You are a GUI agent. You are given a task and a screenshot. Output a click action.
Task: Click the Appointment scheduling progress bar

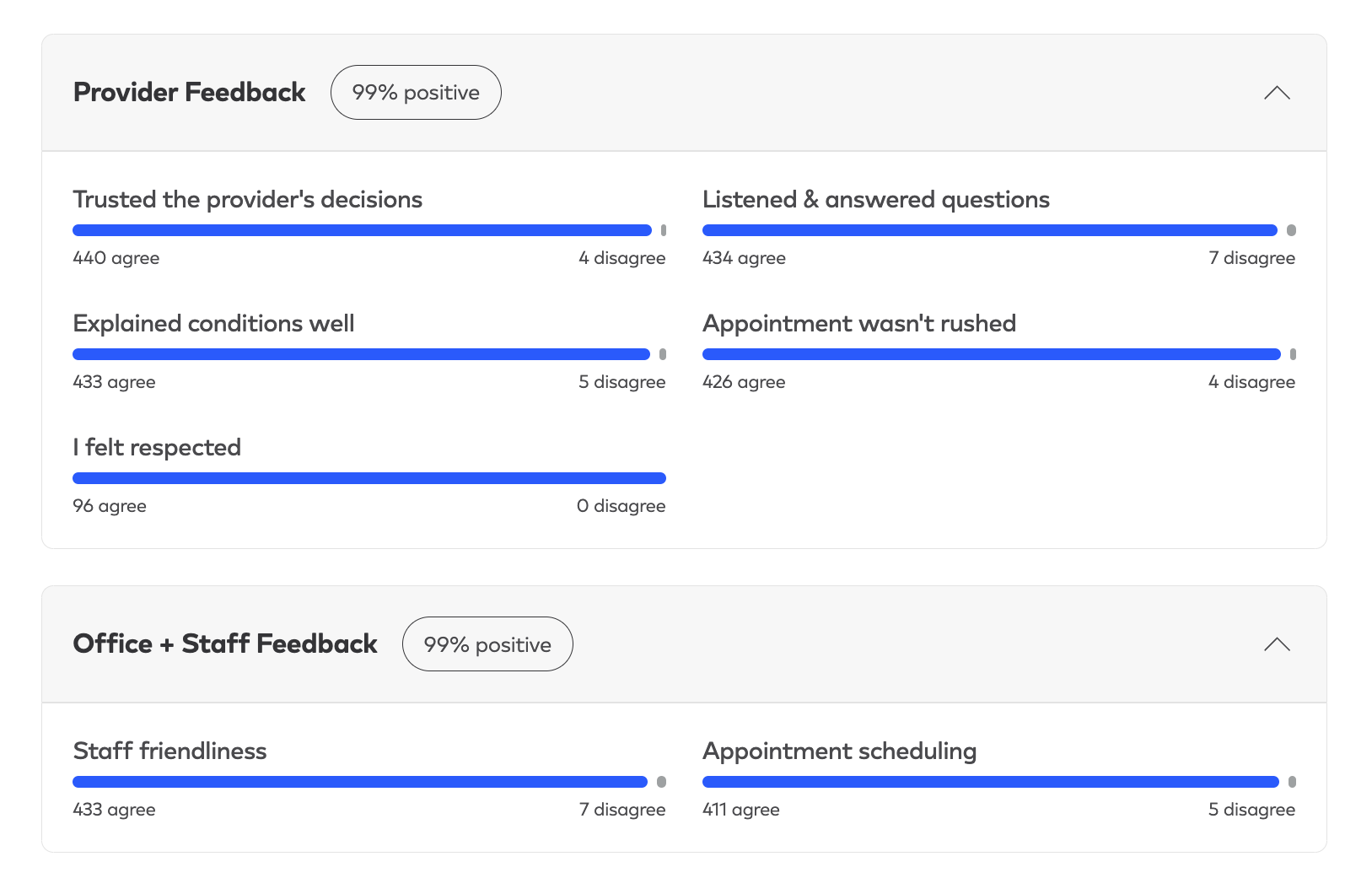tap(991, 782)
